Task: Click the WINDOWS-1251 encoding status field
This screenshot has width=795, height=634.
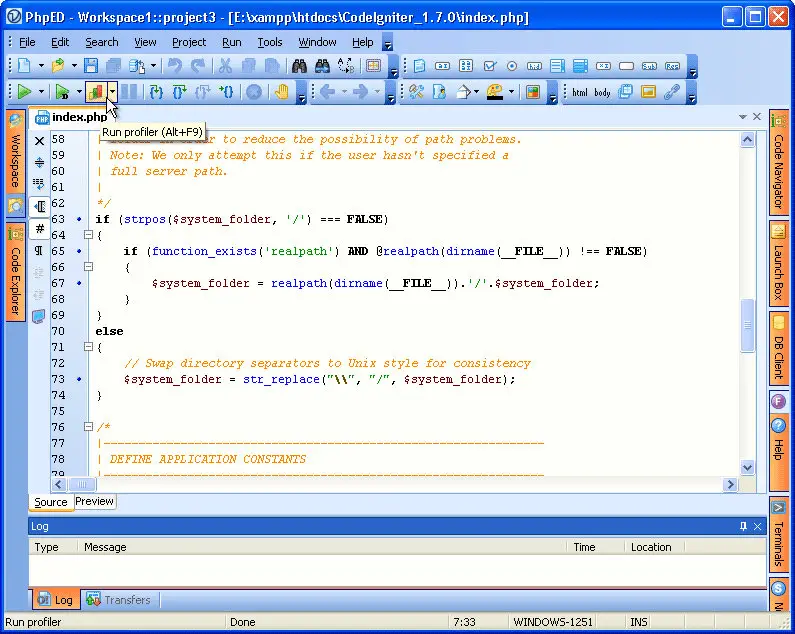Action: coord(553,622)
